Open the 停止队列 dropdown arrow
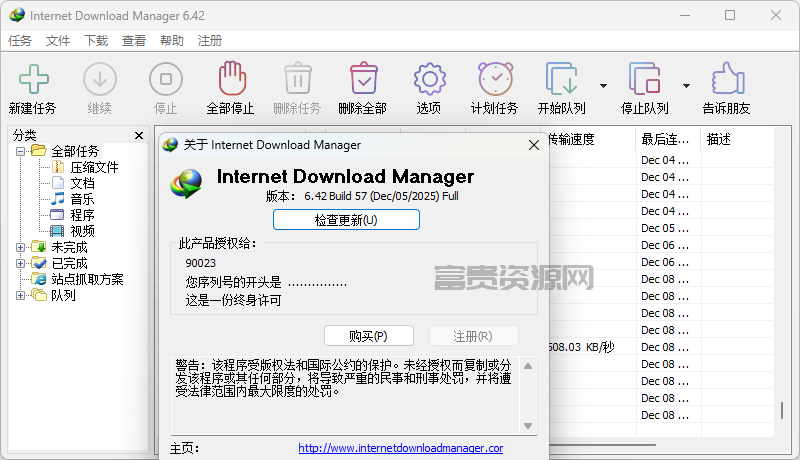The width and height of the screenshot is (800, 460). pos(687,86)
